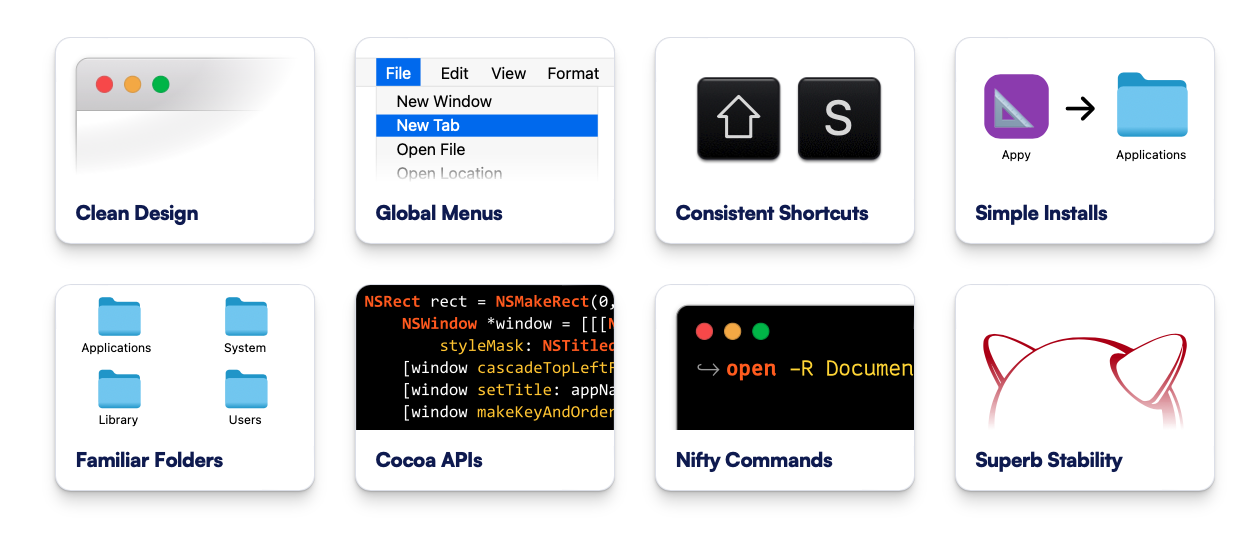1248x539 pixels.
Task: Open the Library folder icon
Action: (119, 389)
